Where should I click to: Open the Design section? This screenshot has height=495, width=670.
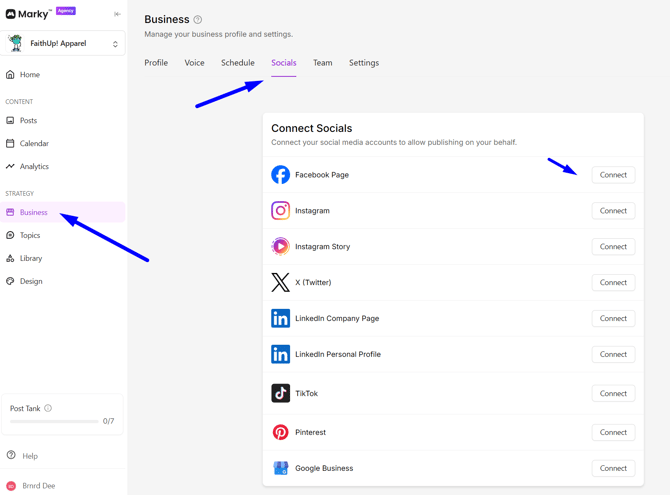[31, 282]
